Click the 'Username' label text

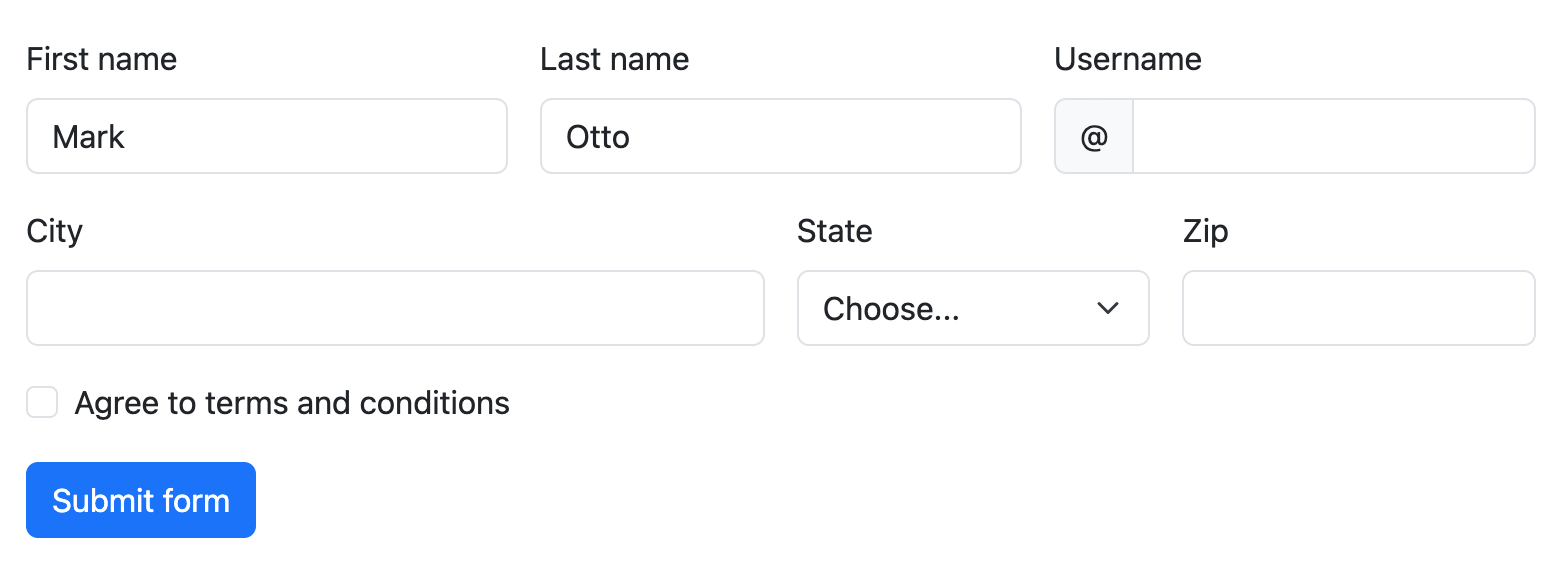click(x=1128, y=60)
